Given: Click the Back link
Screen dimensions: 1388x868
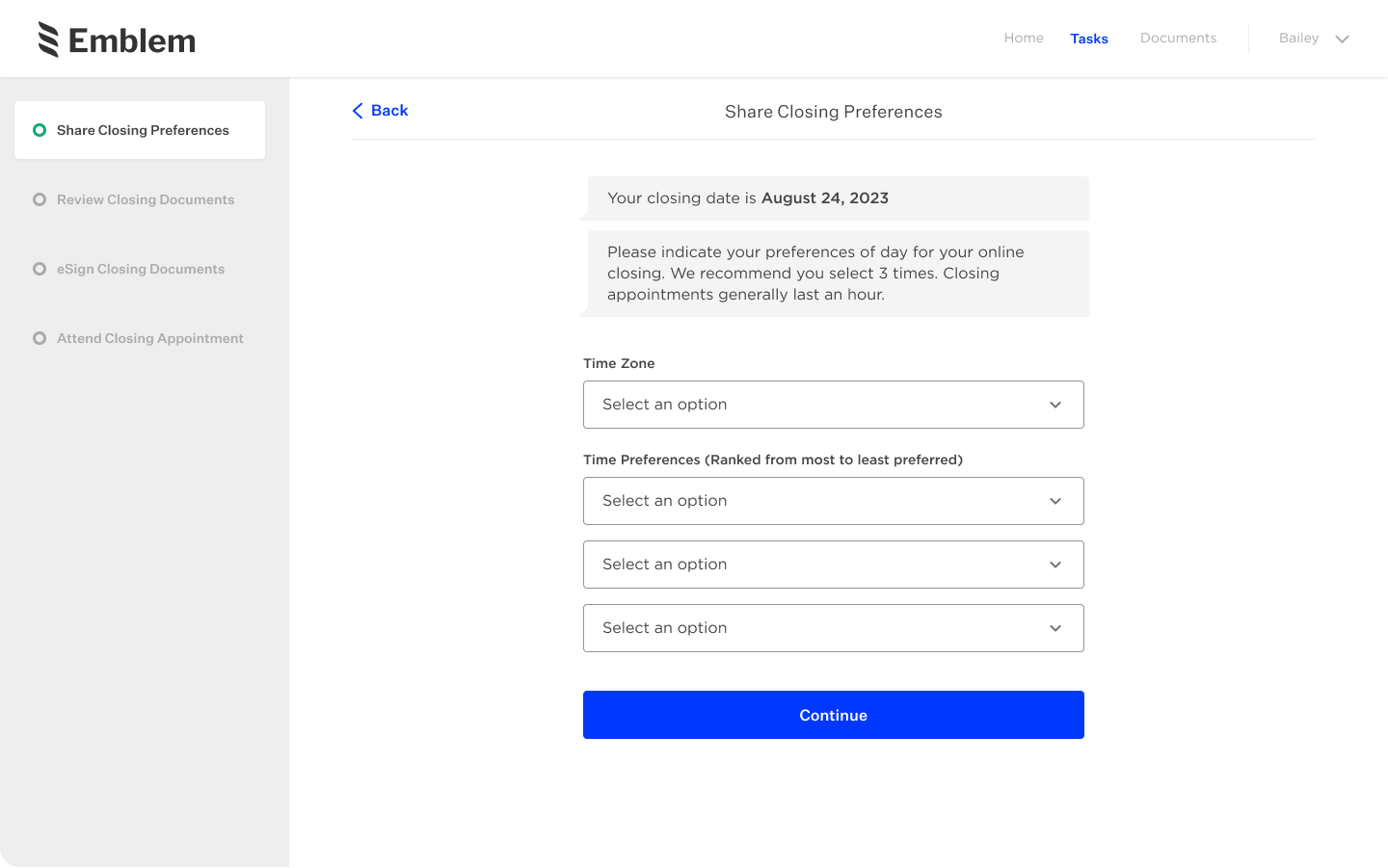Looking at the screenshot, I should click(381, 111).
